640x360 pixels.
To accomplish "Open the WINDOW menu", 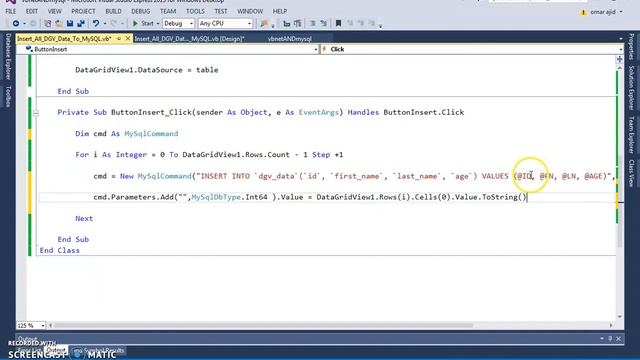I will pos(250,11).
